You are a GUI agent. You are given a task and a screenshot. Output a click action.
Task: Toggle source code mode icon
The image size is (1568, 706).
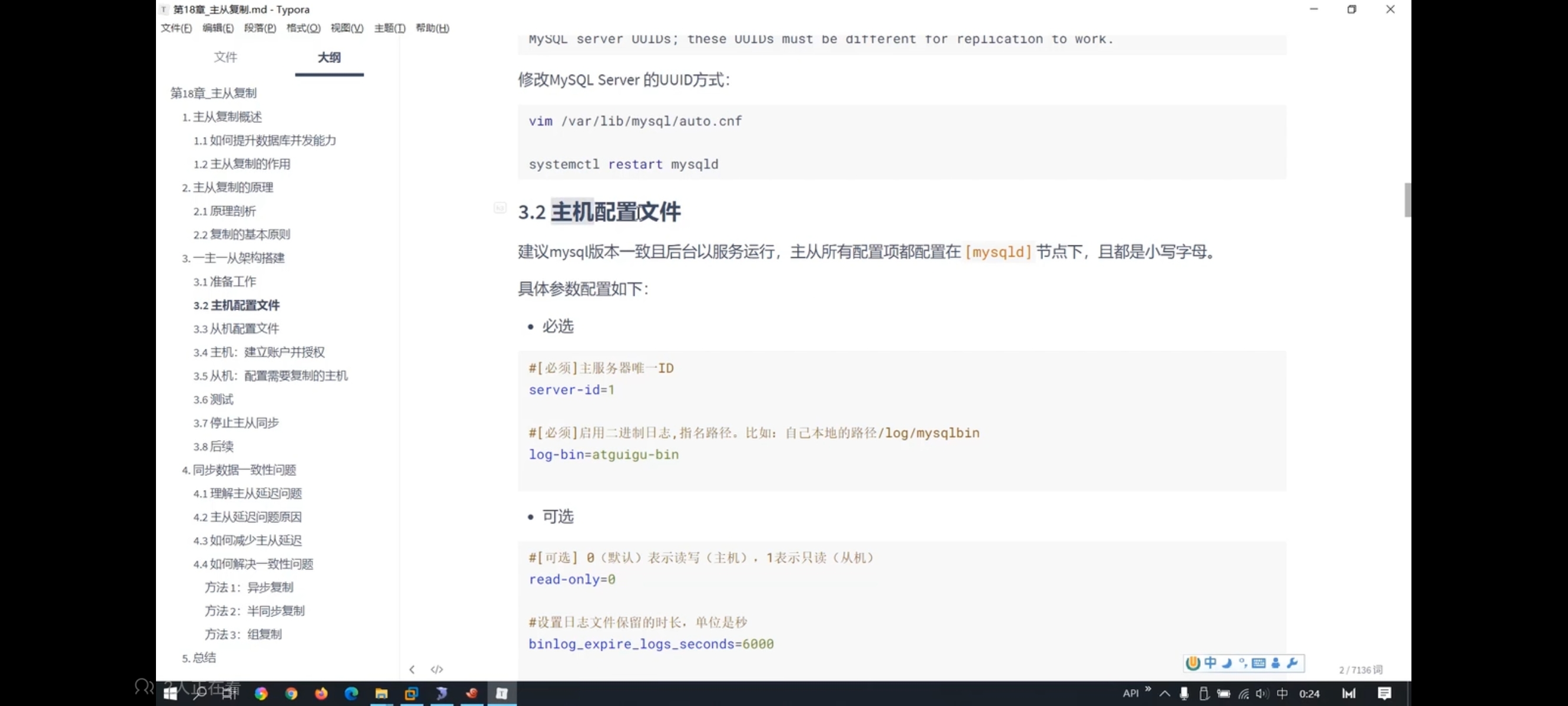[436, 669]
